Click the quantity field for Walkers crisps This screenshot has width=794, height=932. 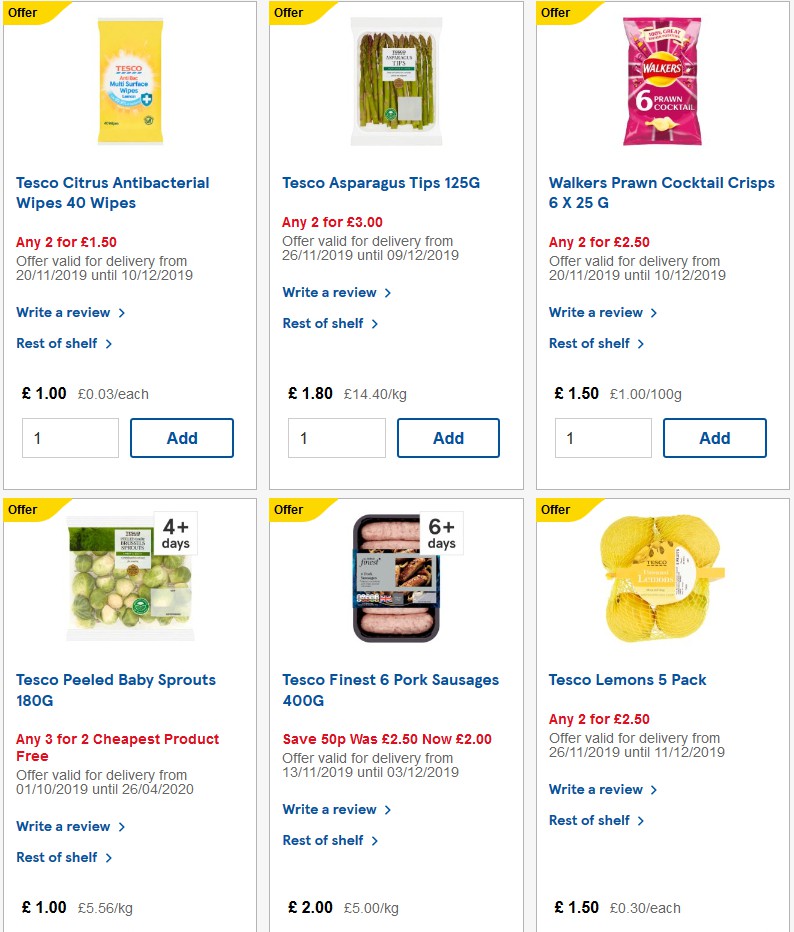tap(603, 437)
